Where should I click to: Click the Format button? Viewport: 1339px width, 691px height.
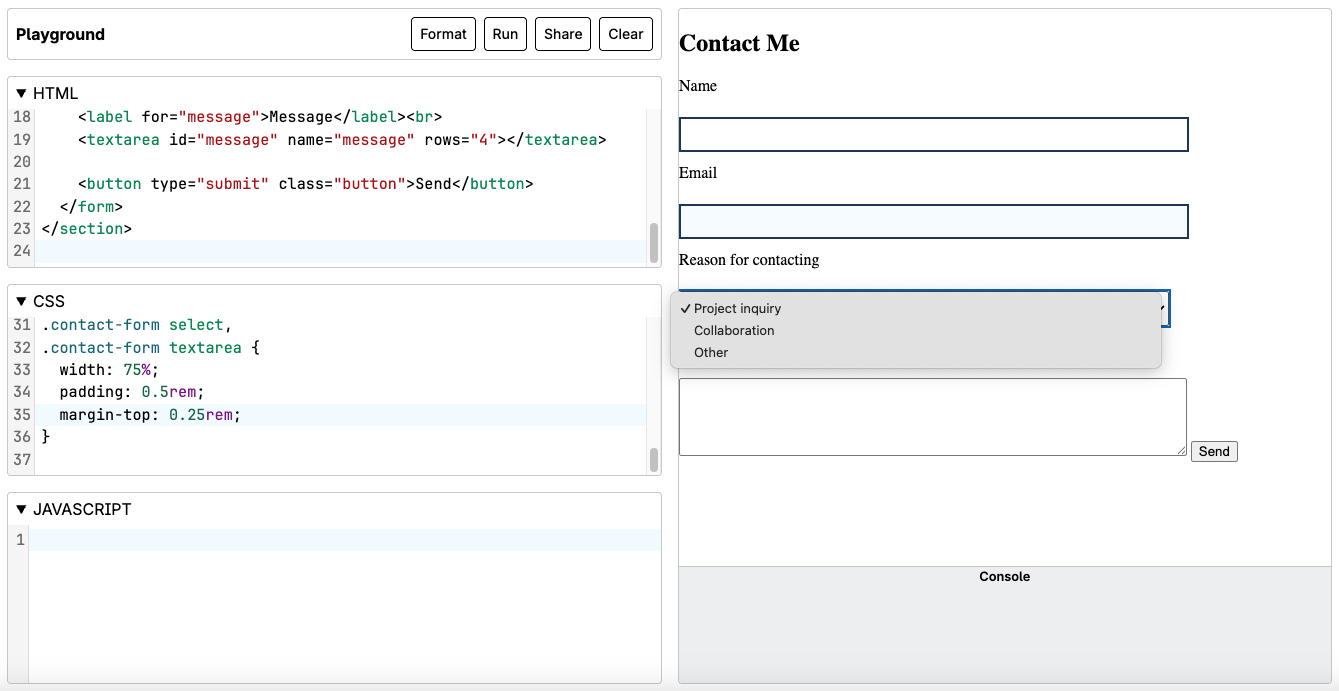443,34
